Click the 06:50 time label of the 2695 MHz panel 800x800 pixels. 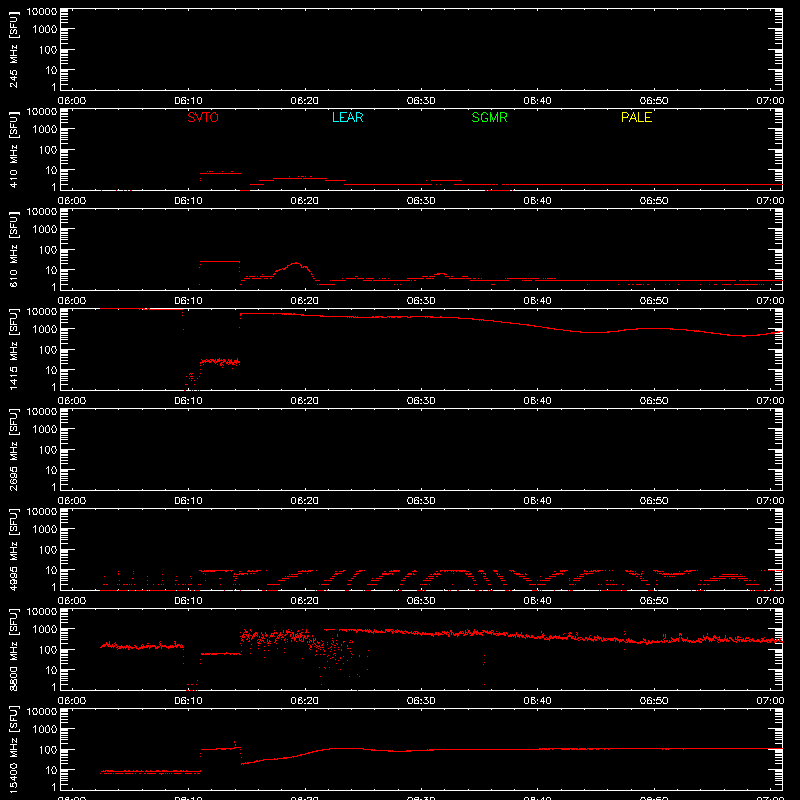click(x=654, y=501)
